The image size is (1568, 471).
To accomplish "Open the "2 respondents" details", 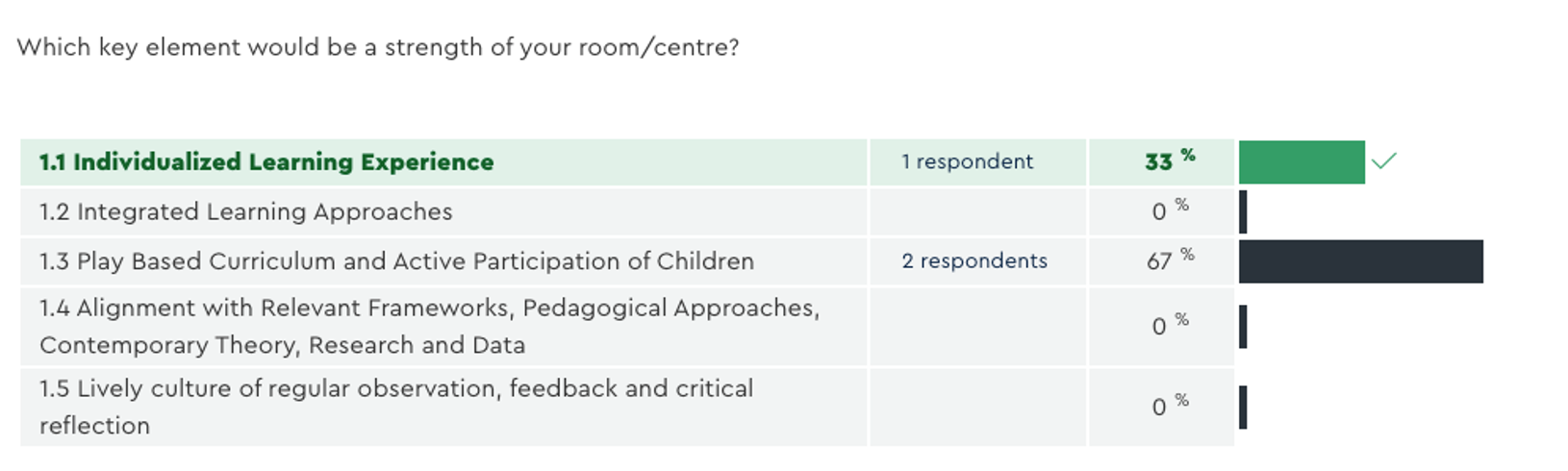I will [974, 261].
